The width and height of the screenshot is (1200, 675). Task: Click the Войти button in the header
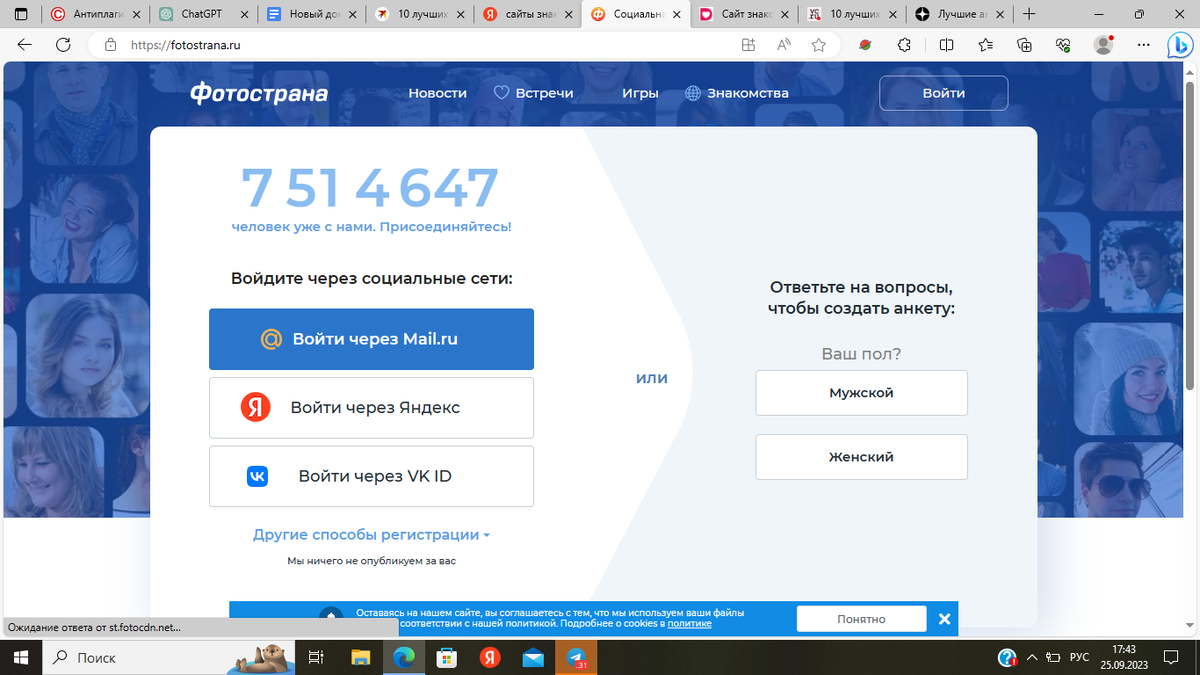(944, 93)
